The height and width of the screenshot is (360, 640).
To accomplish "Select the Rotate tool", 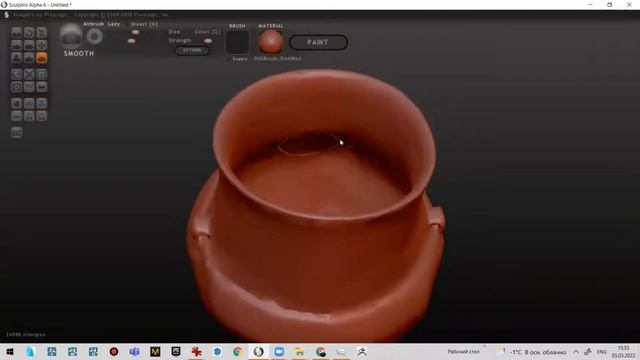I will pyautogui.click(x=29, y=33).
